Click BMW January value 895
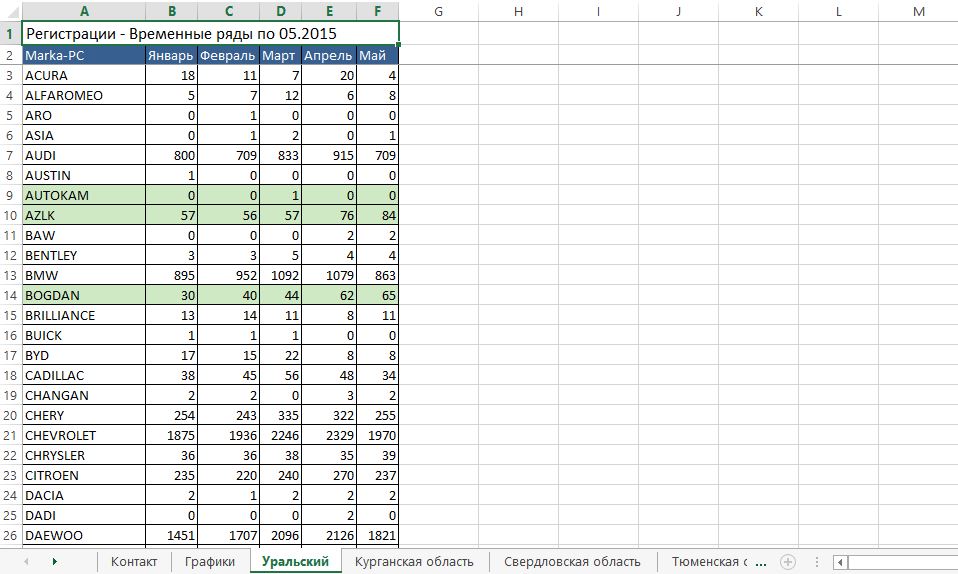Screen dimensions: 958x574 (172, 275)
